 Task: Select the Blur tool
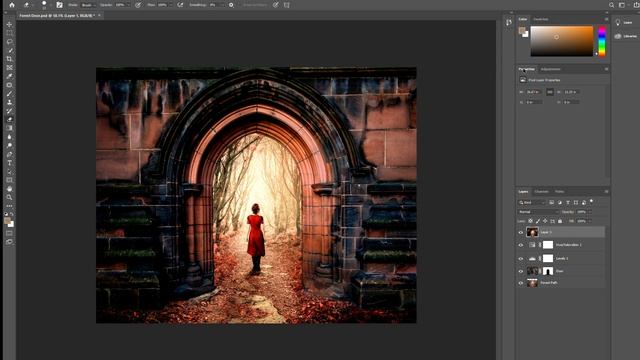pyautogui.click(x=9, y=137)
